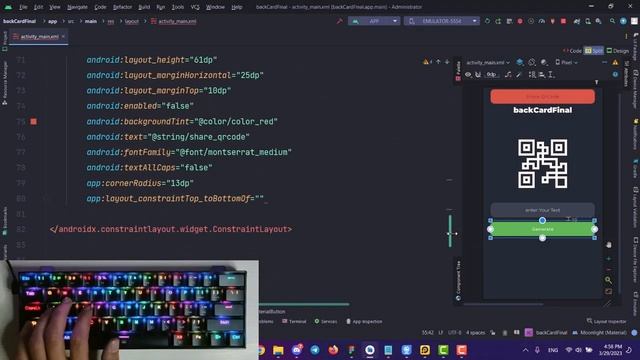Image resolution: width=640 pixels, height=360 pixels.
Task: Click the red Debug app bug icon
Action: tap(520, 21)
